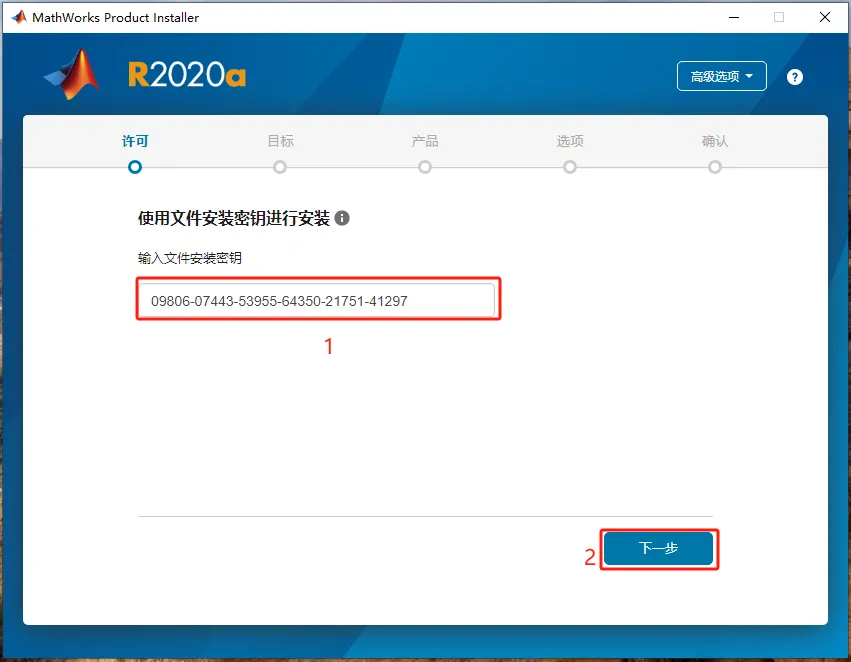
Task: Click the 许可 step circle marker
Action: coord(135,167)
